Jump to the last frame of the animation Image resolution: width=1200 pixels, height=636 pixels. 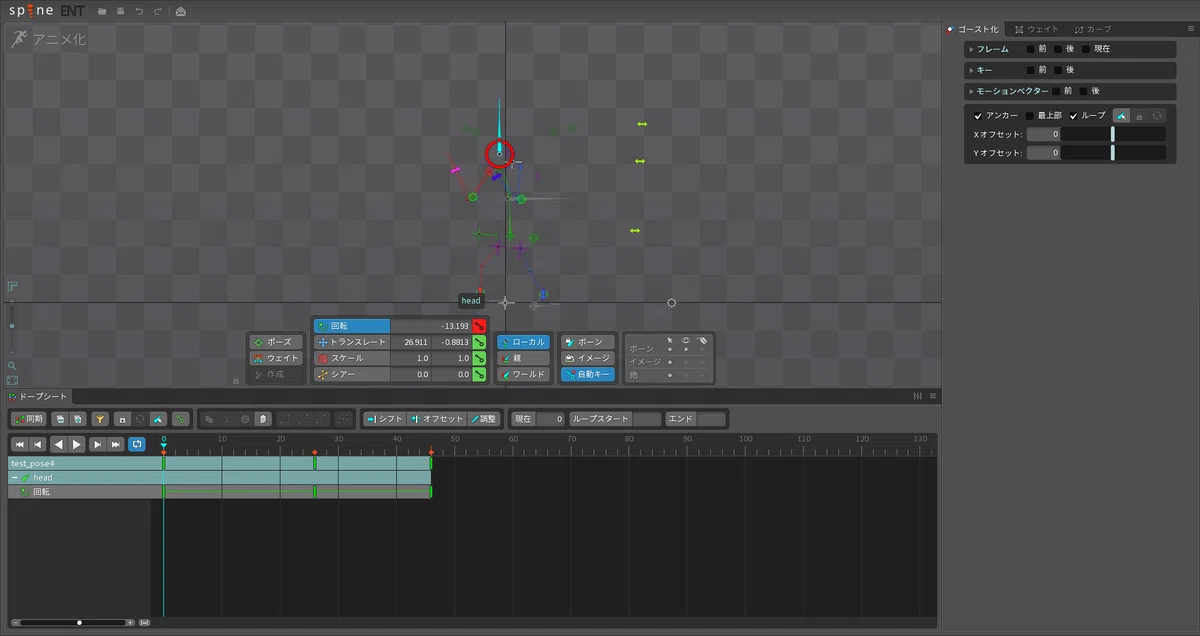tap(116, 444)
